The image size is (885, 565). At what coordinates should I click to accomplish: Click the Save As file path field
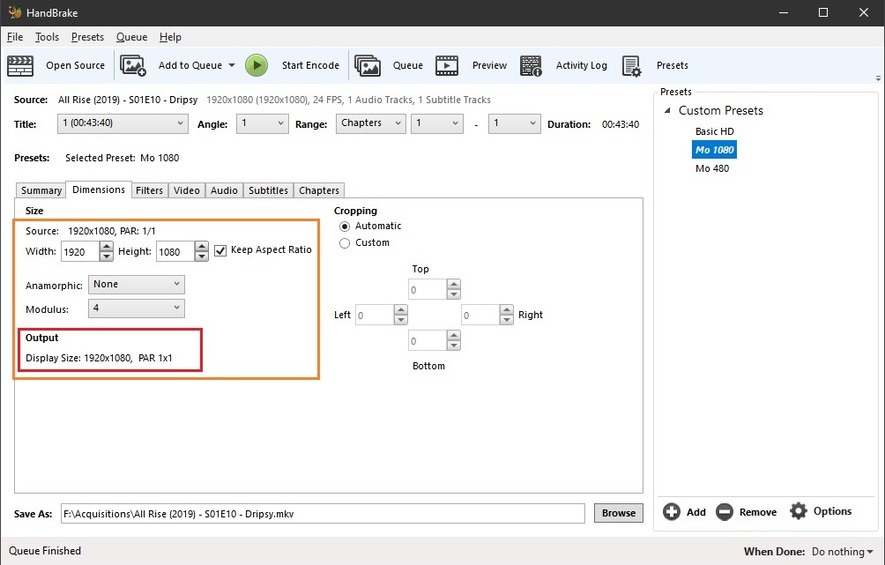click(322, 514)
